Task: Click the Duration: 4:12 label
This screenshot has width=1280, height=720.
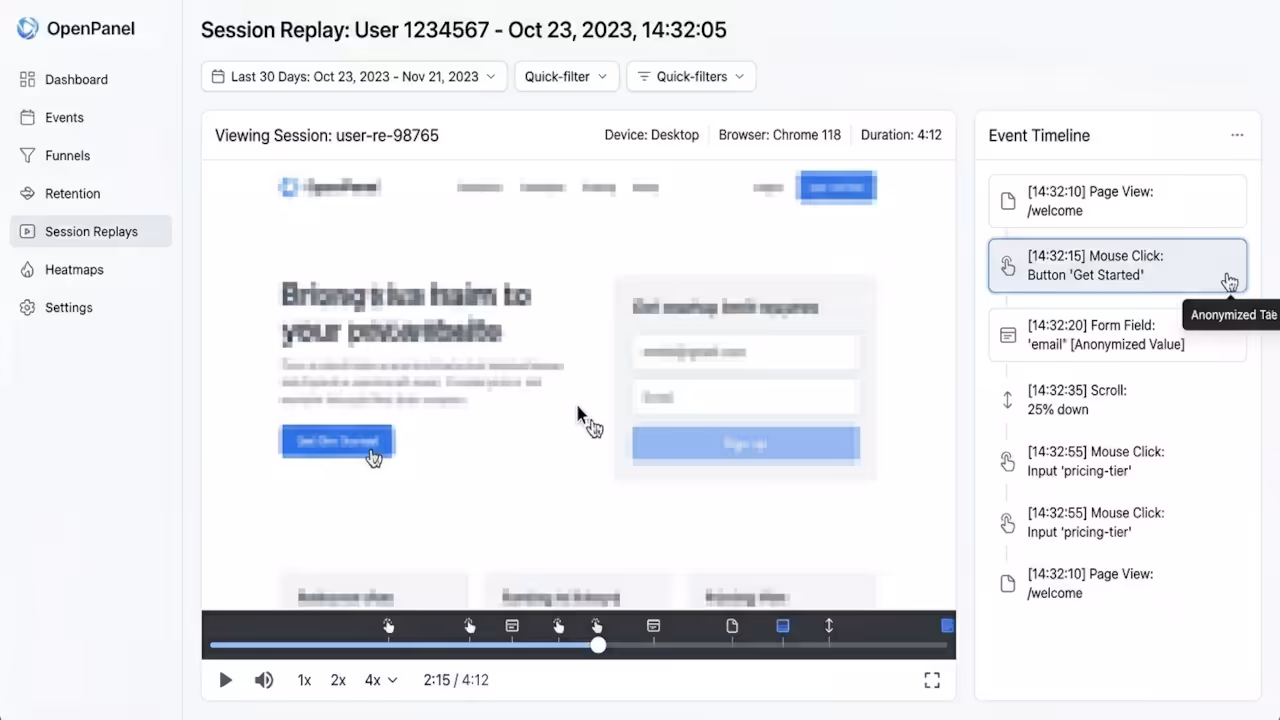Action: tap(901, 135)
